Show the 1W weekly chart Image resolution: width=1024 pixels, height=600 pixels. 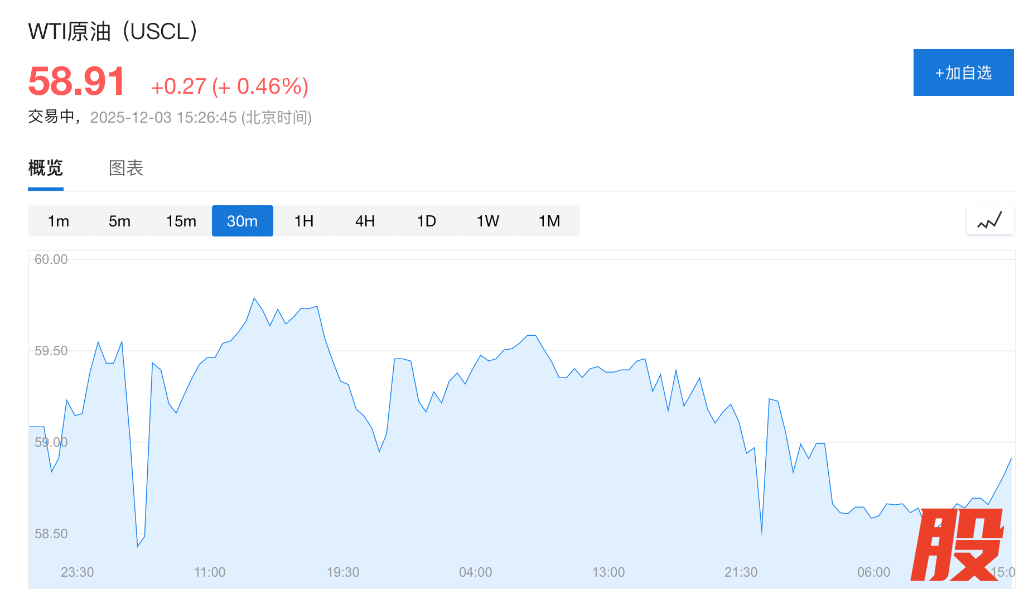point(488,221)
